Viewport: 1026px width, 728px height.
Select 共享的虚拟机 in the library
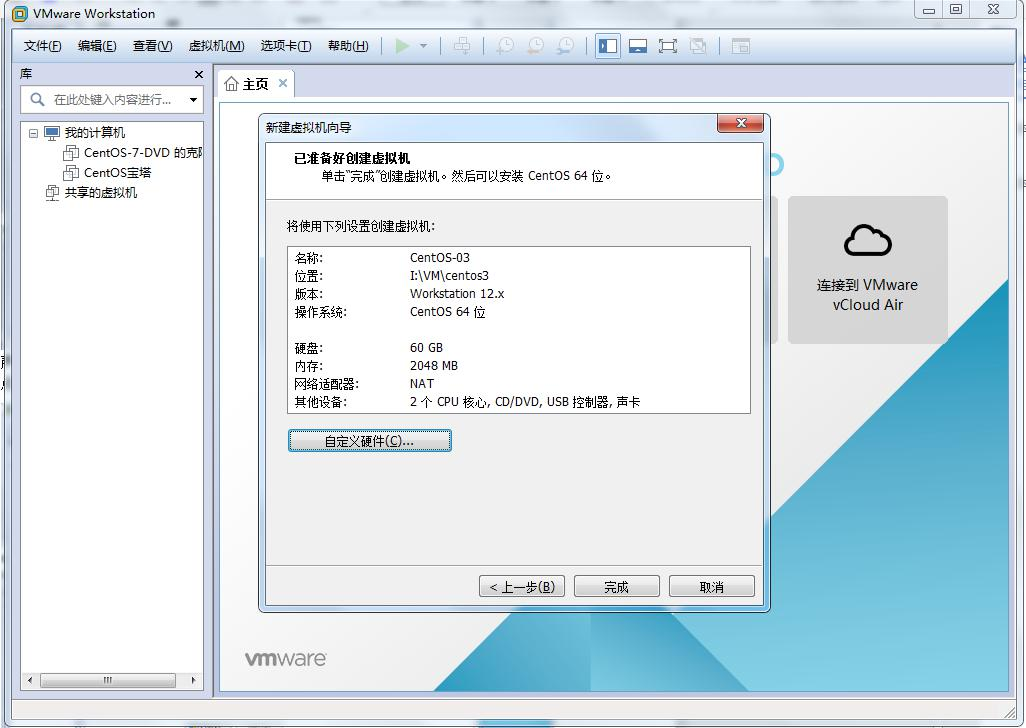(101, 193)
